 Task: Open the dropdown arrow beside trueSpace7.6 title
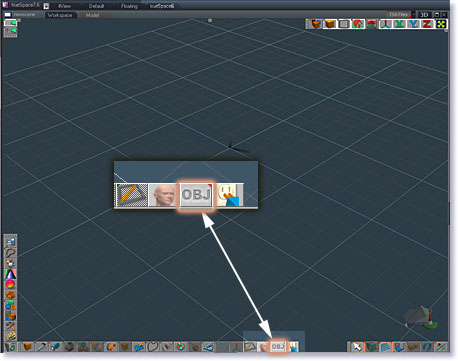tap(46, 6)
